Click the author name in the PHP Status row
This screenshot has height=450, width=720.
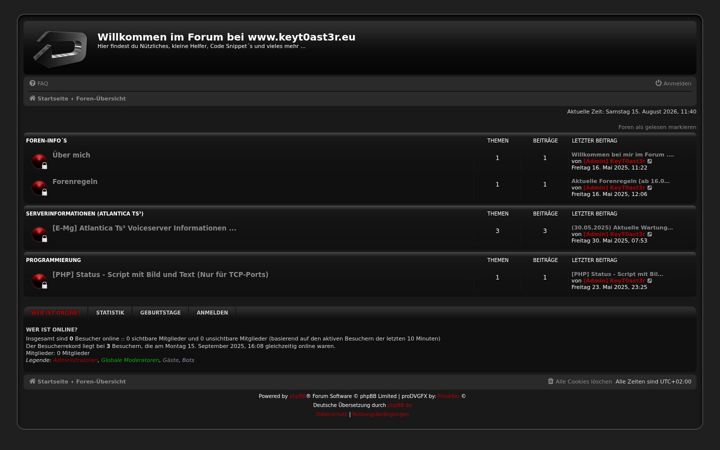614,281
